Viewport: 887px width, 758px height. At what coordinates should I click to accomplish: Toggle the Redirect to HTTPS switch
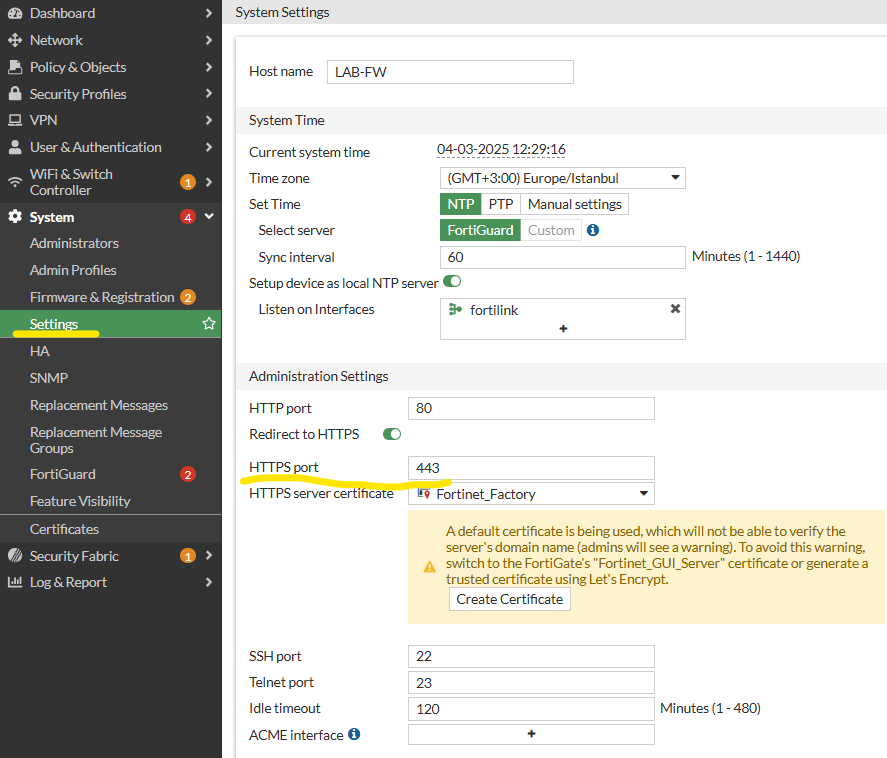pyautogui.click(x=392, y=434)
